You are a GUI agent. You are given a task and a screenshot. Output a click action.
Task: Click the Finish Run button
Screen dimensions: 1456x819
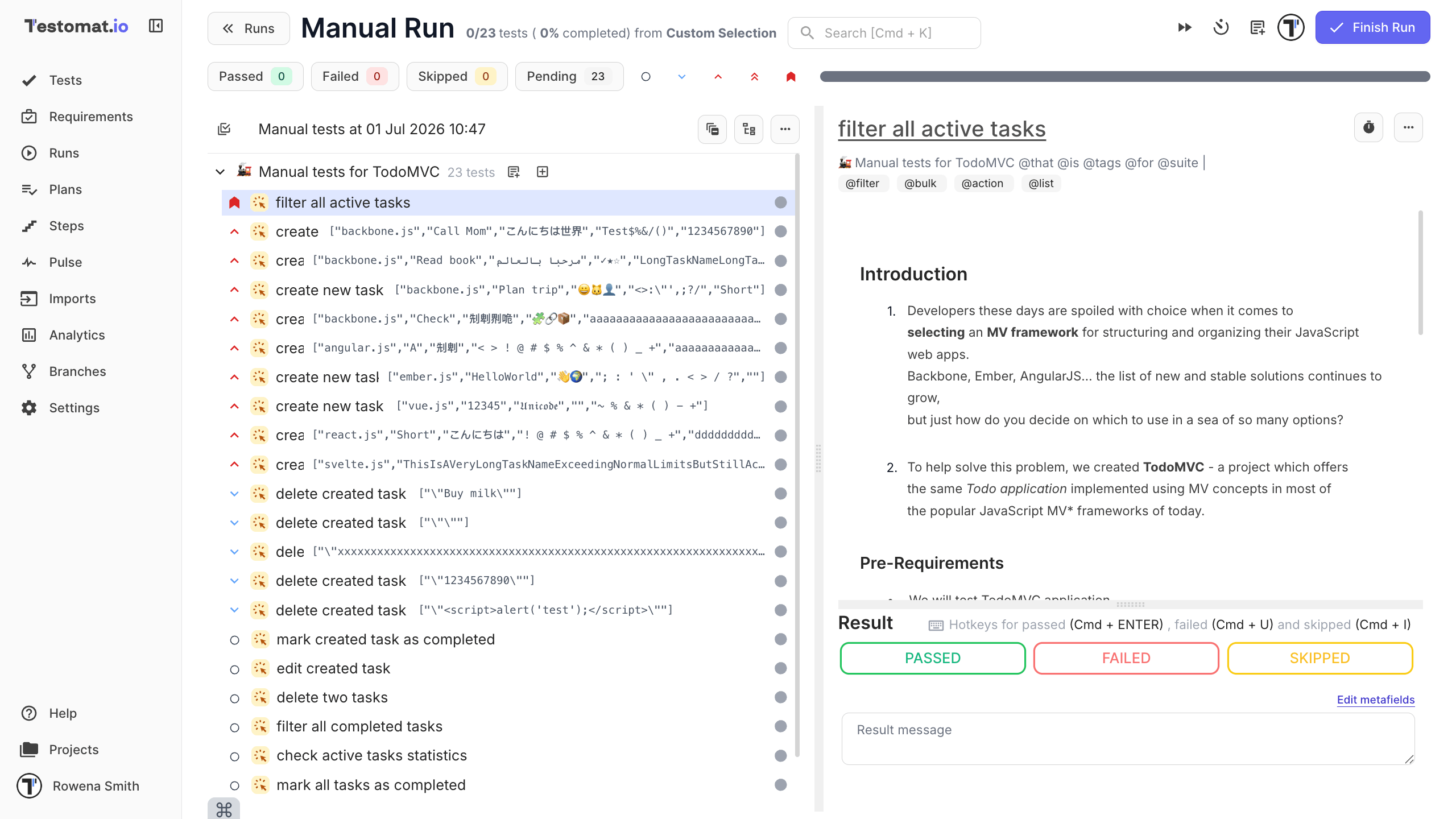(x=1373, y=27)
